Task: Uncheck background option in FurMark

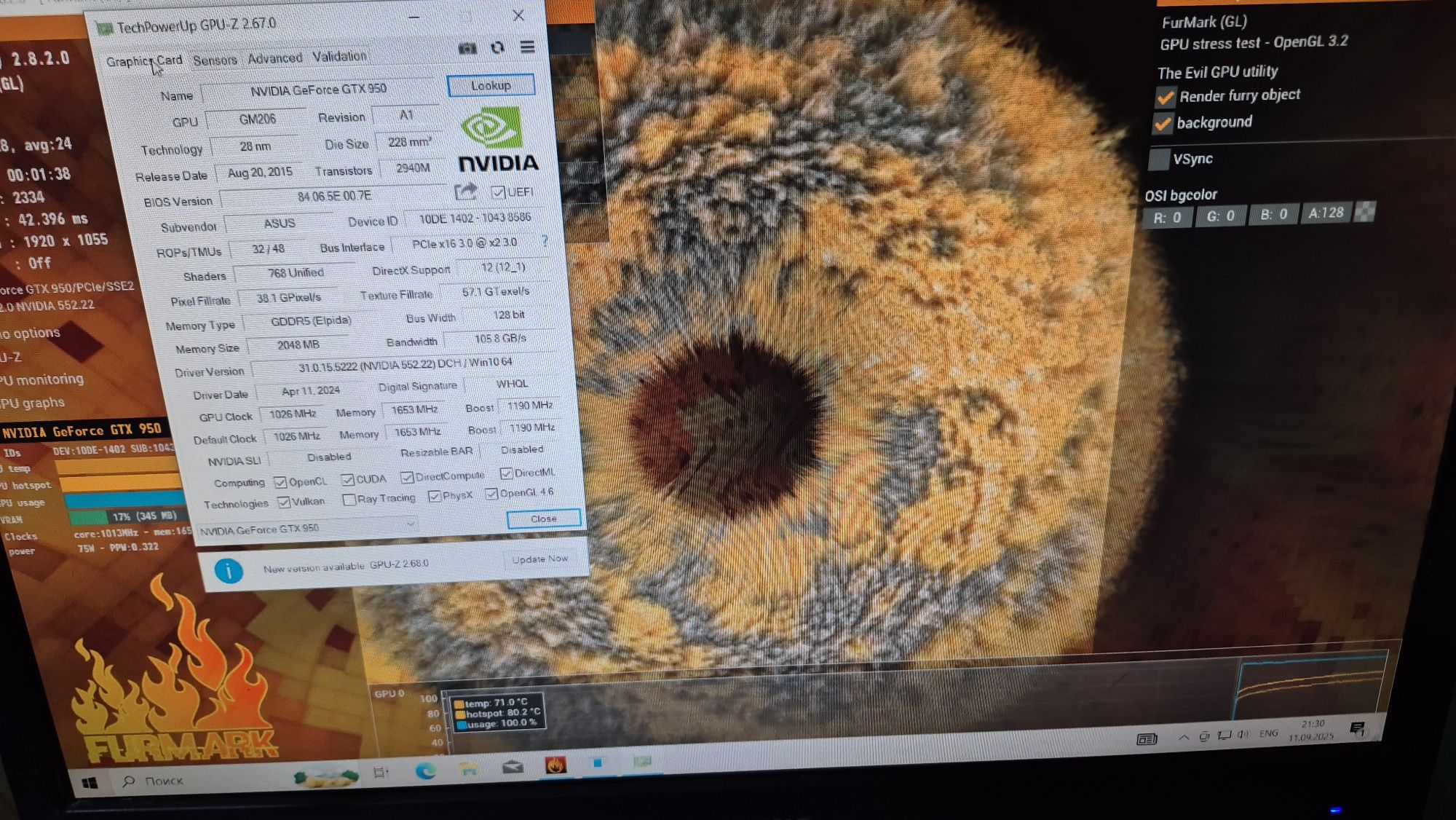Action: point(1163,125)
